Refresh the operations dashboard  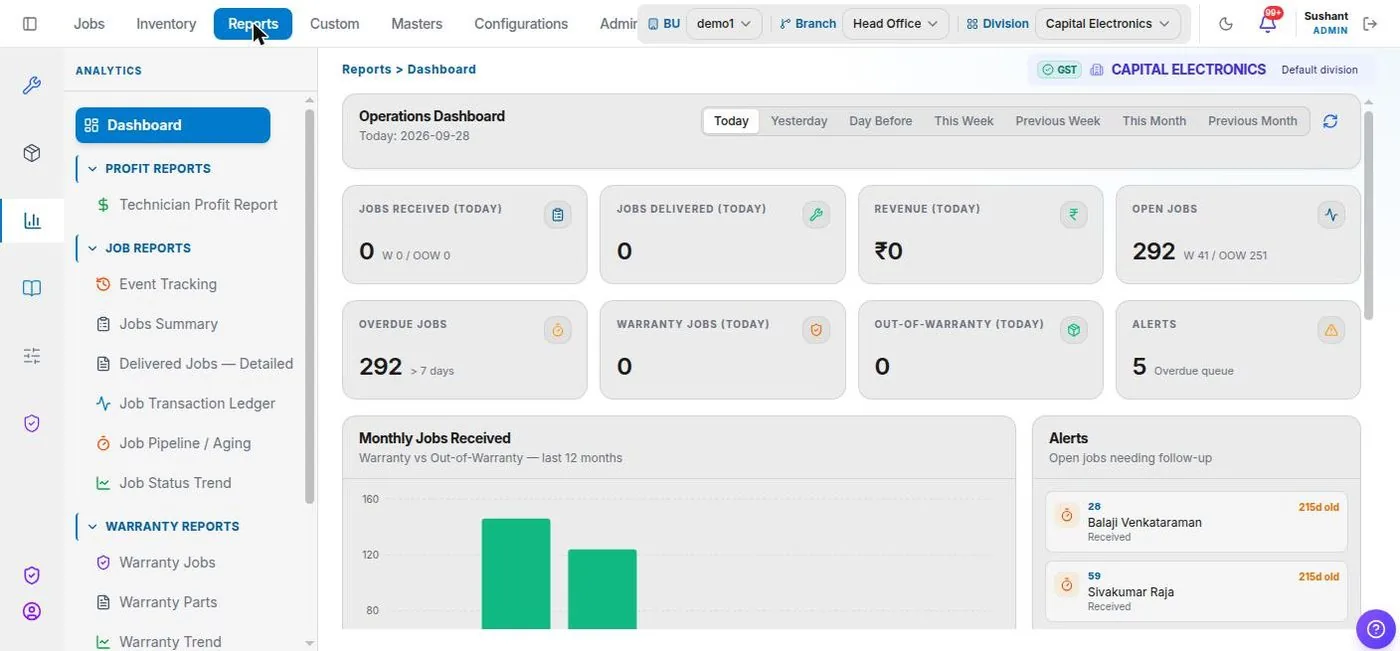coord(1330,121)
